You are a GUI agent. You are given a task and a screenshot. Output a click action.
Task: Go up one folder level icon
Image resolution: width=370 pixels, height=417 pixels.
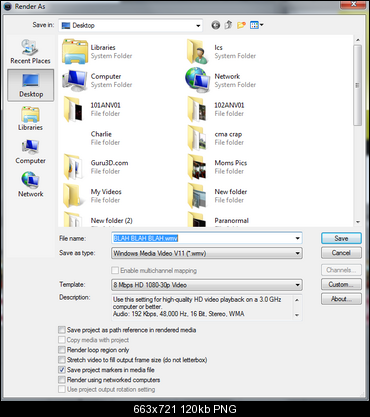[228, 25]
